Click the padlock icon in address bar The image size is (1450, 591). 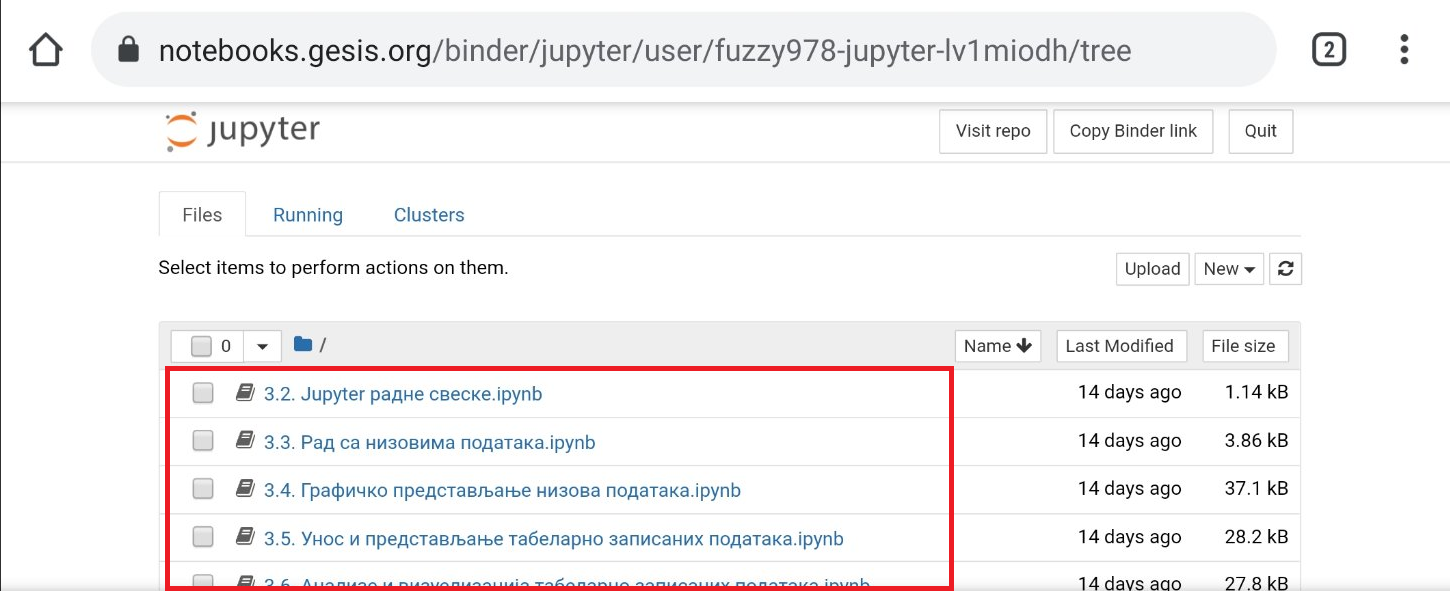(127, 50)
